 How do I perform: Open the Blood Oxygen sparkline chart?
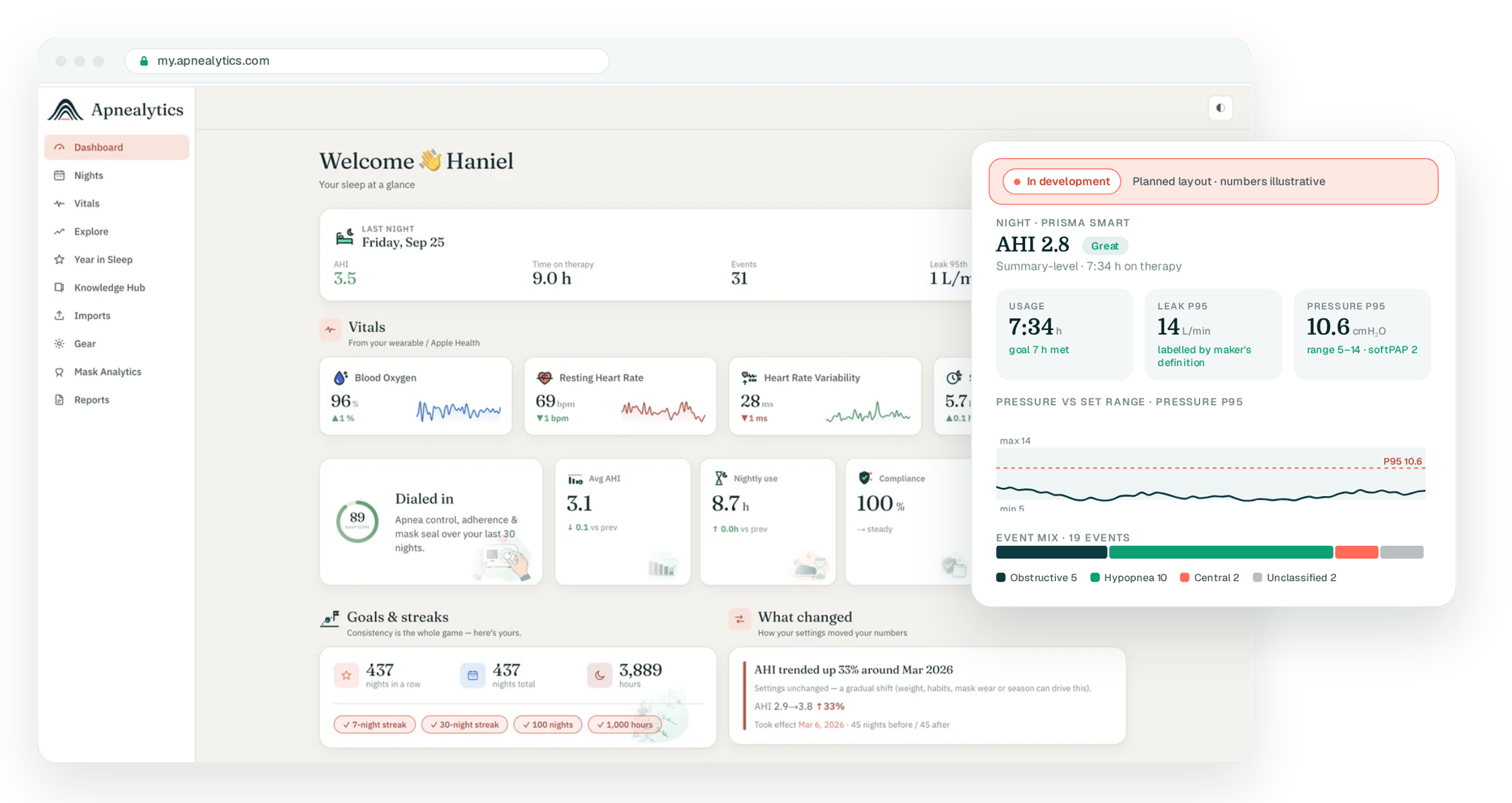459,410
